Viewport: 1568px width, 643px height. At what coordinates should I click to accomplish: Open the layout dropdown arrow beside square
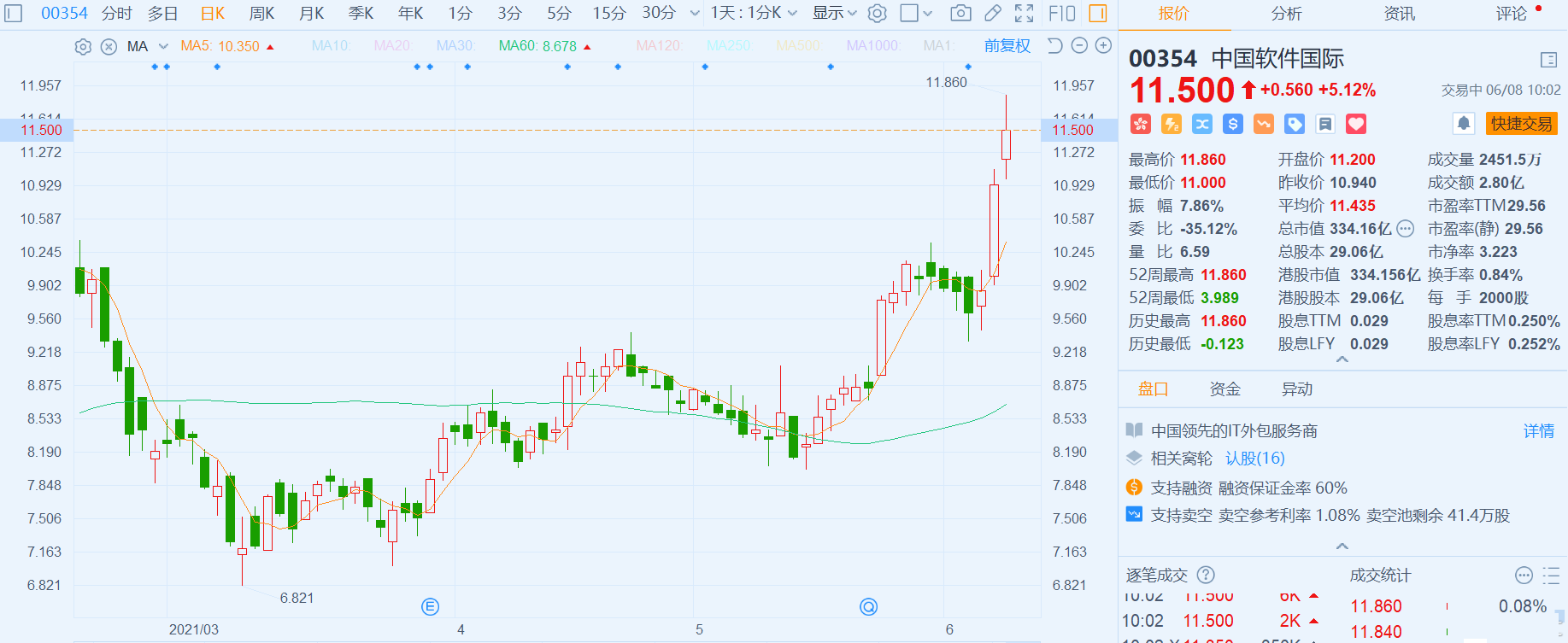(928, 14)
